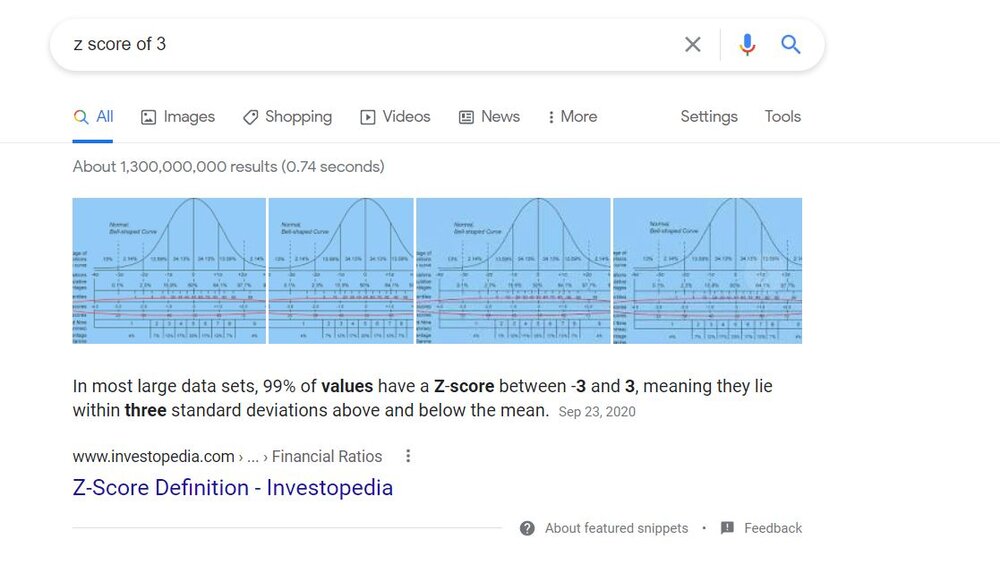Open the first bell curve thumbnail
This screenshot has height=565, width=1000.
169,271
